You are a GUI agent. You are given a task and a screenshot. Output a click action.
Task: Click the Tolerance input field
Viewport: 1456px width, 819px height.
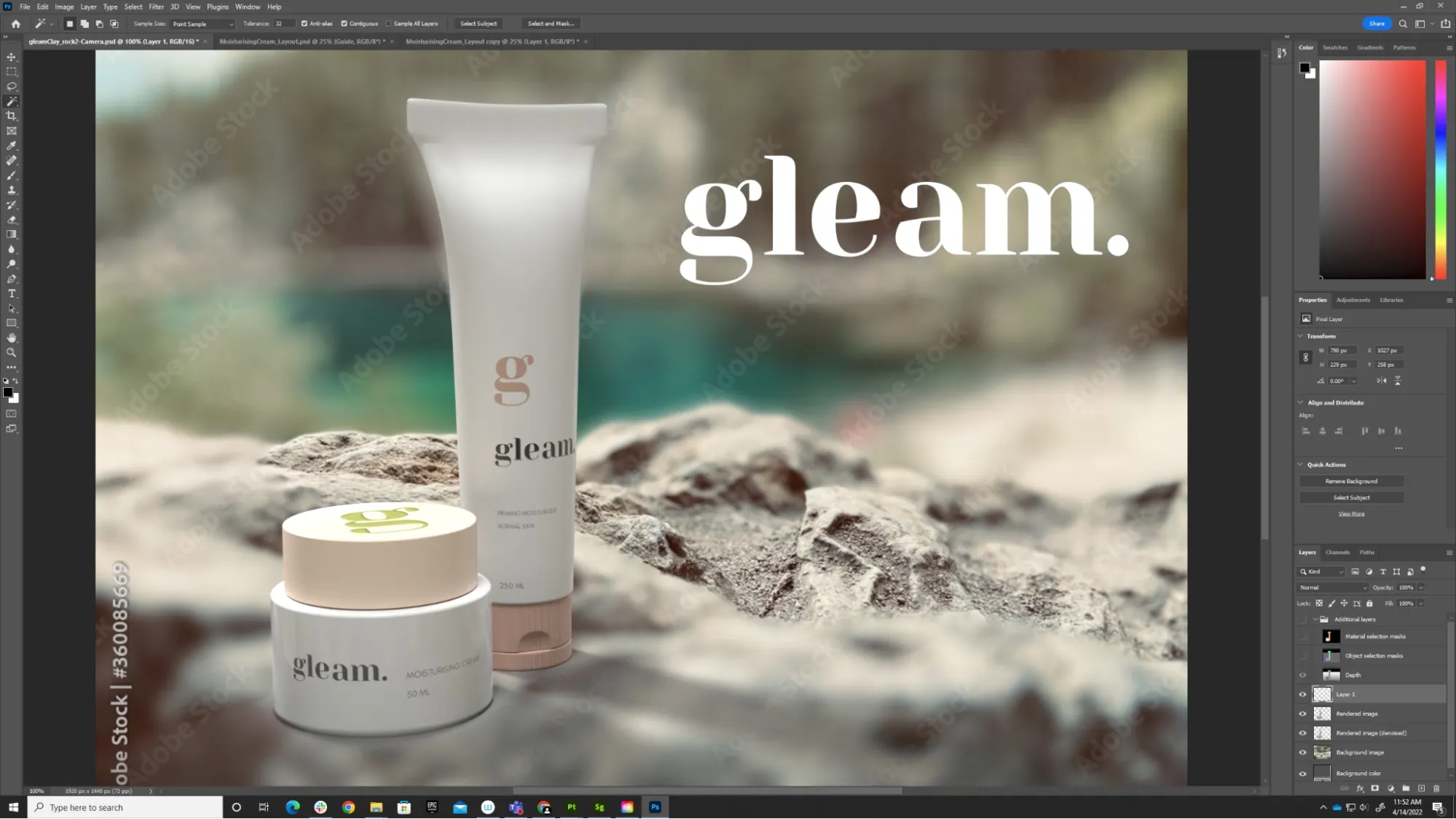click(x=284, y=23)
